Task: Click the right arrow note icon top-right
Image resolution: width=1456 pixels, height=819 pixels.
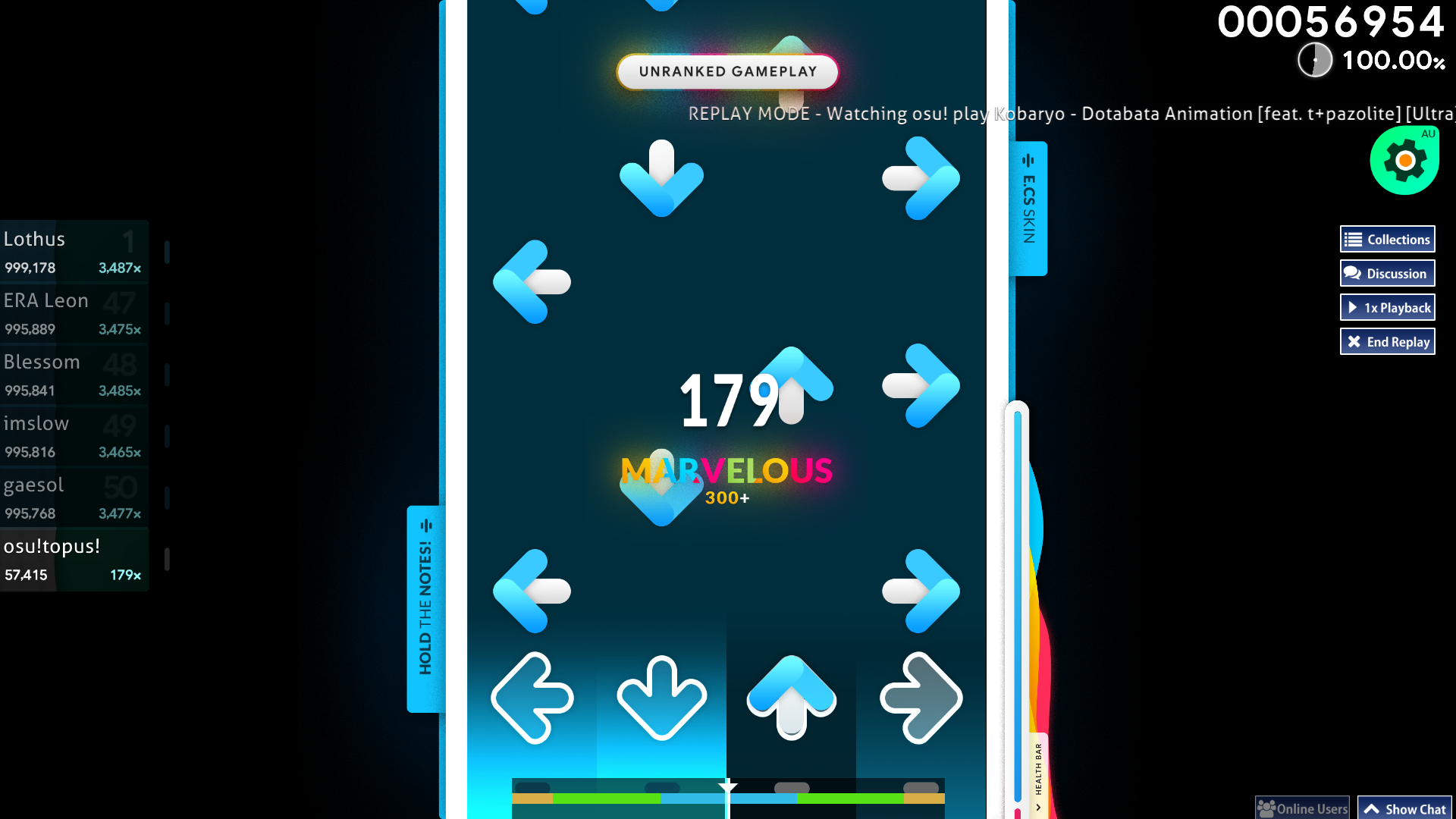Action: [920, 179]
